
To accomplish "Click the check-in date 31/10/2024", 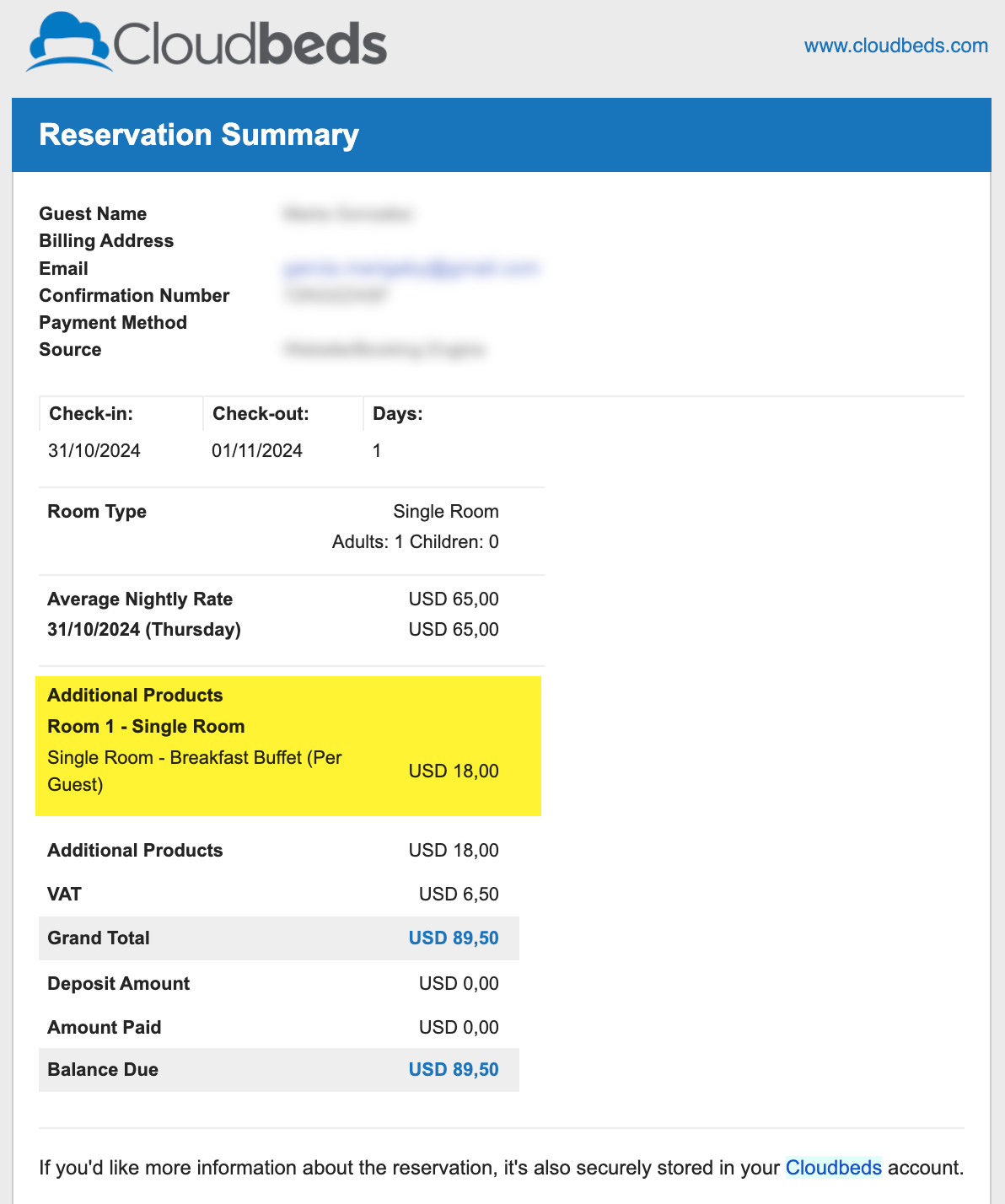I will tap(94, 451).
